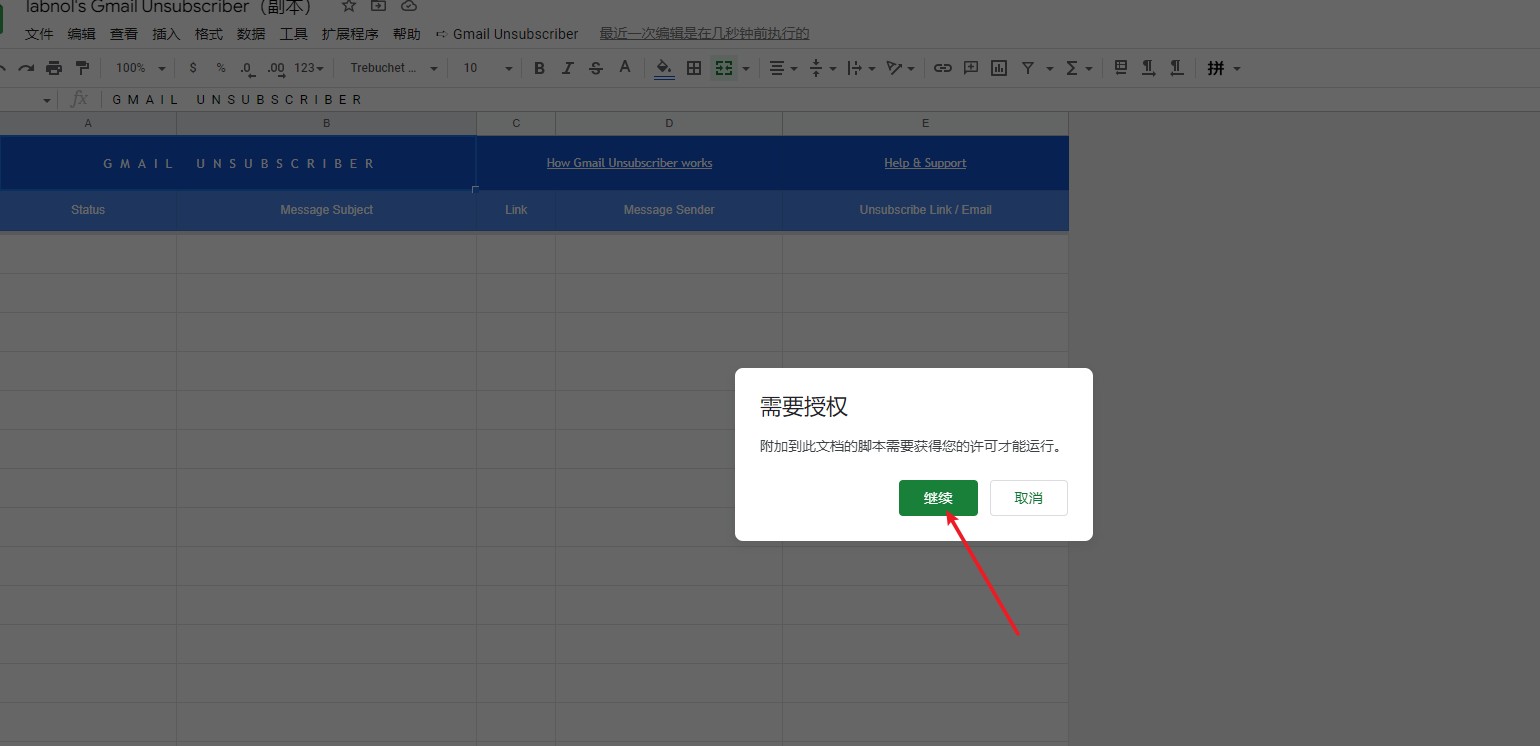Open the vertical align dropdown
Screen dimensions: 1540x746
click(821, 68)
